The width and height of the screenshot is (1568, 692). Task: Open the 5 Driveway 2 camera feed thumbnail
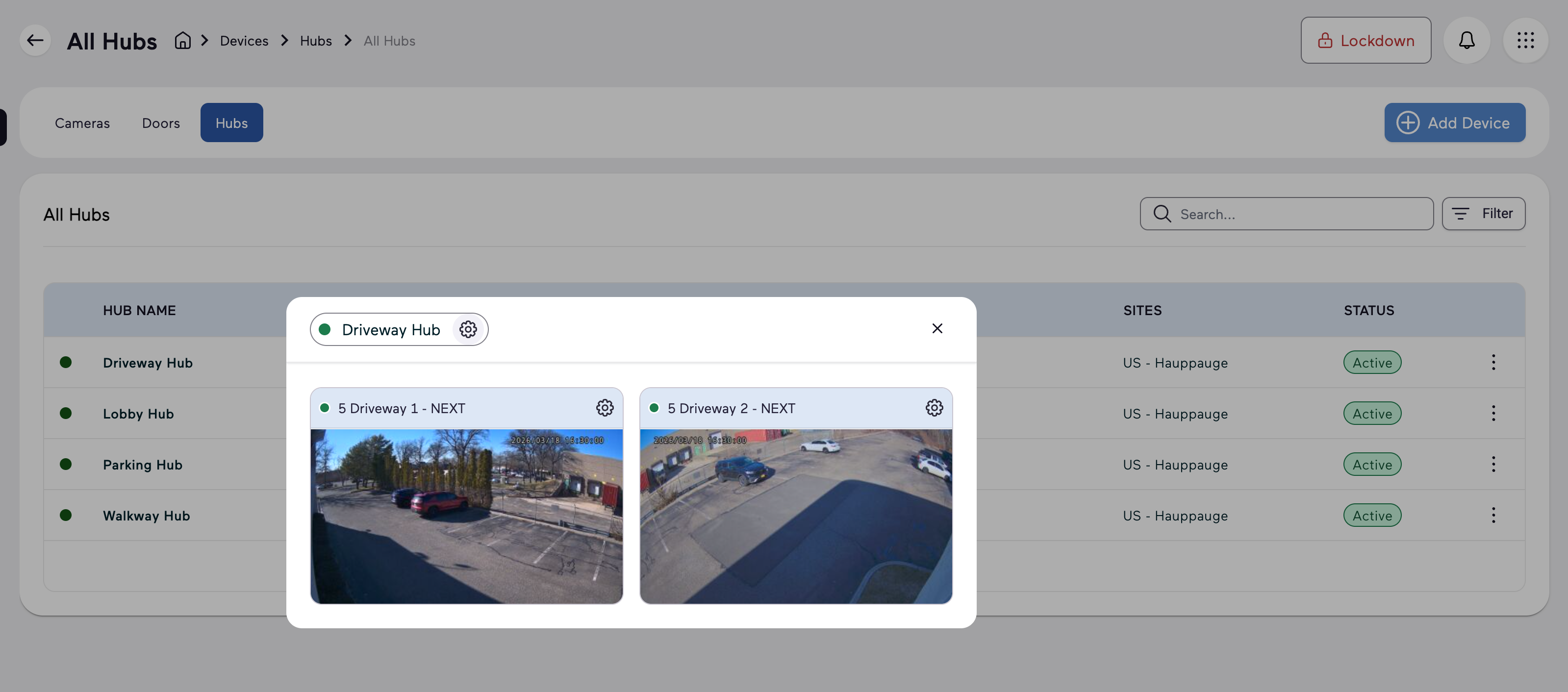pos(796,517)
